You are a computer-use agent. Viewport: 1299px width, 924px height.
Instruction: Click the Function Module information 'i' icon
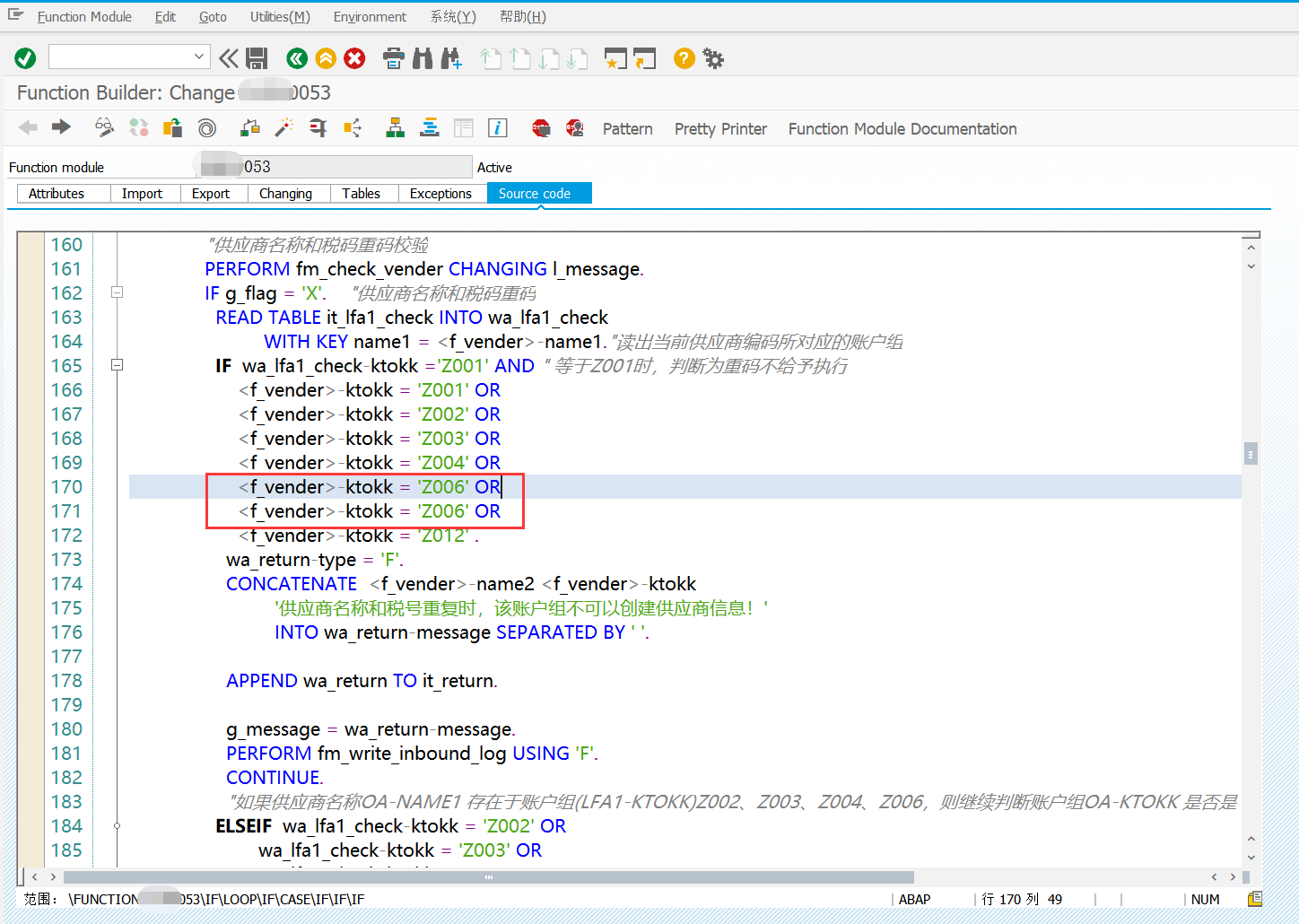click(x=497, y=127)
